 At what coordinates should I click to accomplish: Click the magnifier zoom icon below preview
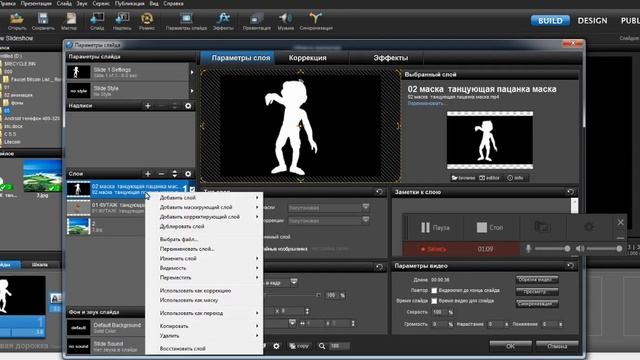(322, 346)
